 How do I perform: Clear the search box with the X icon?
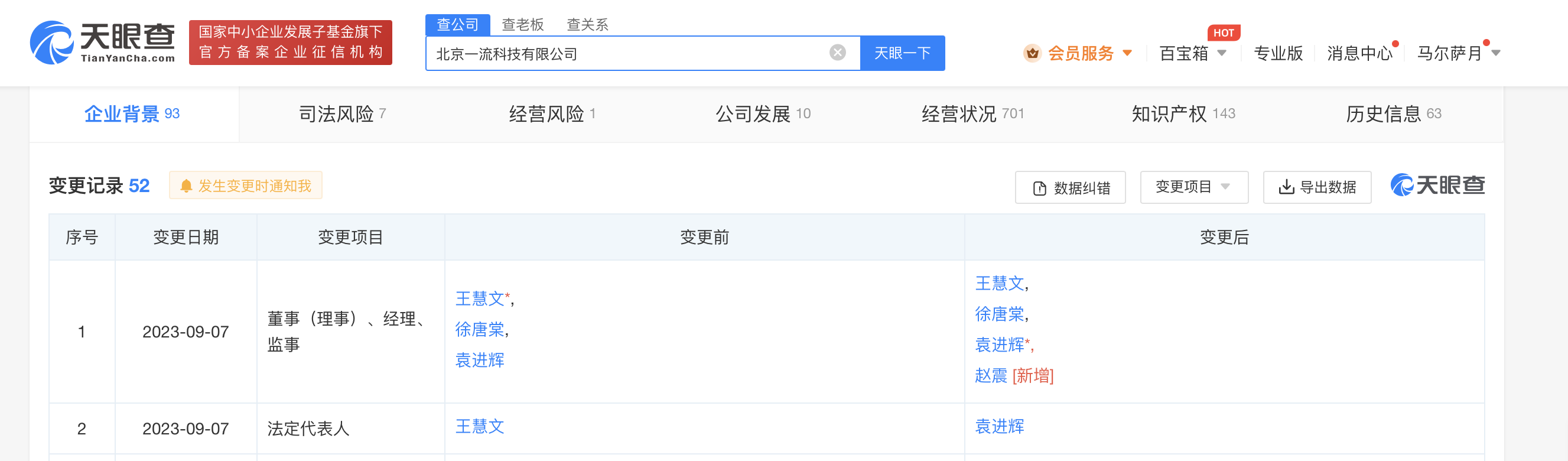(838, 53)
